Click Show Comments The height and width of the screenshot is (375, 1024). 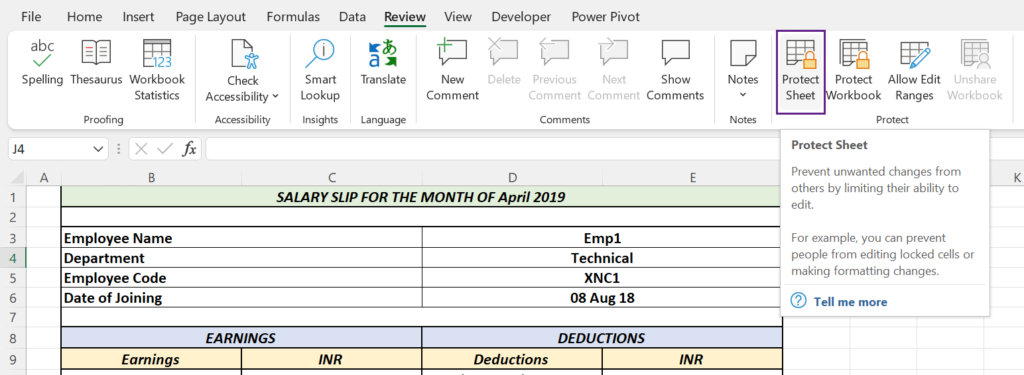coord(676,71)
